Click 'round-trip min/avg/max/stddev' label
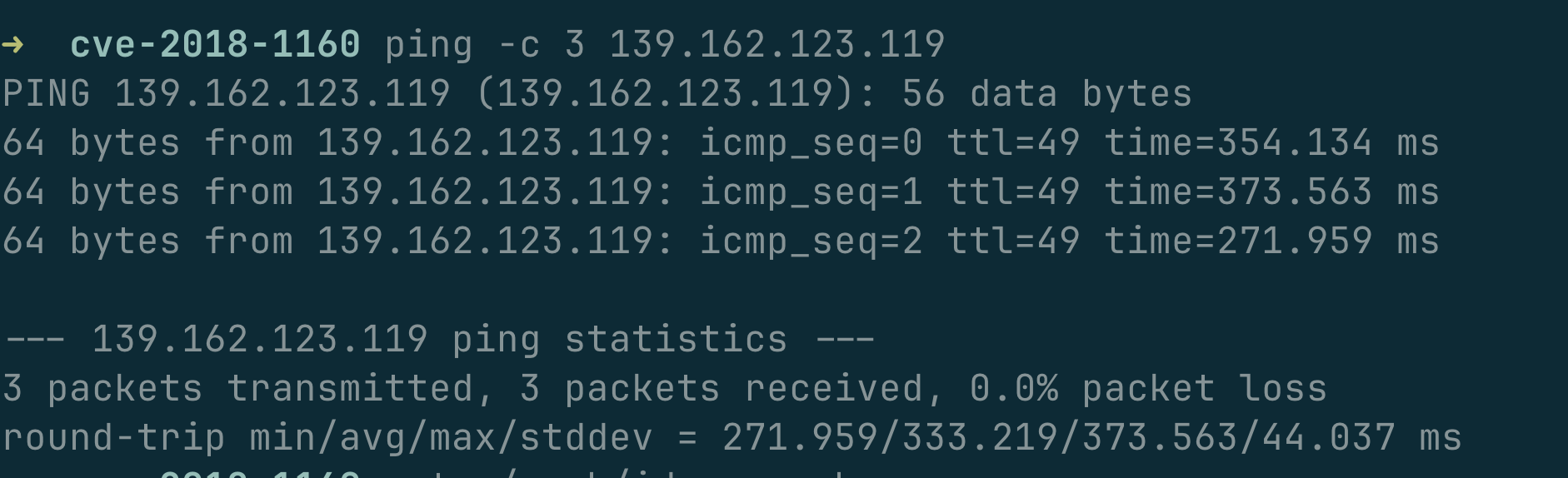 pos(327,438)
